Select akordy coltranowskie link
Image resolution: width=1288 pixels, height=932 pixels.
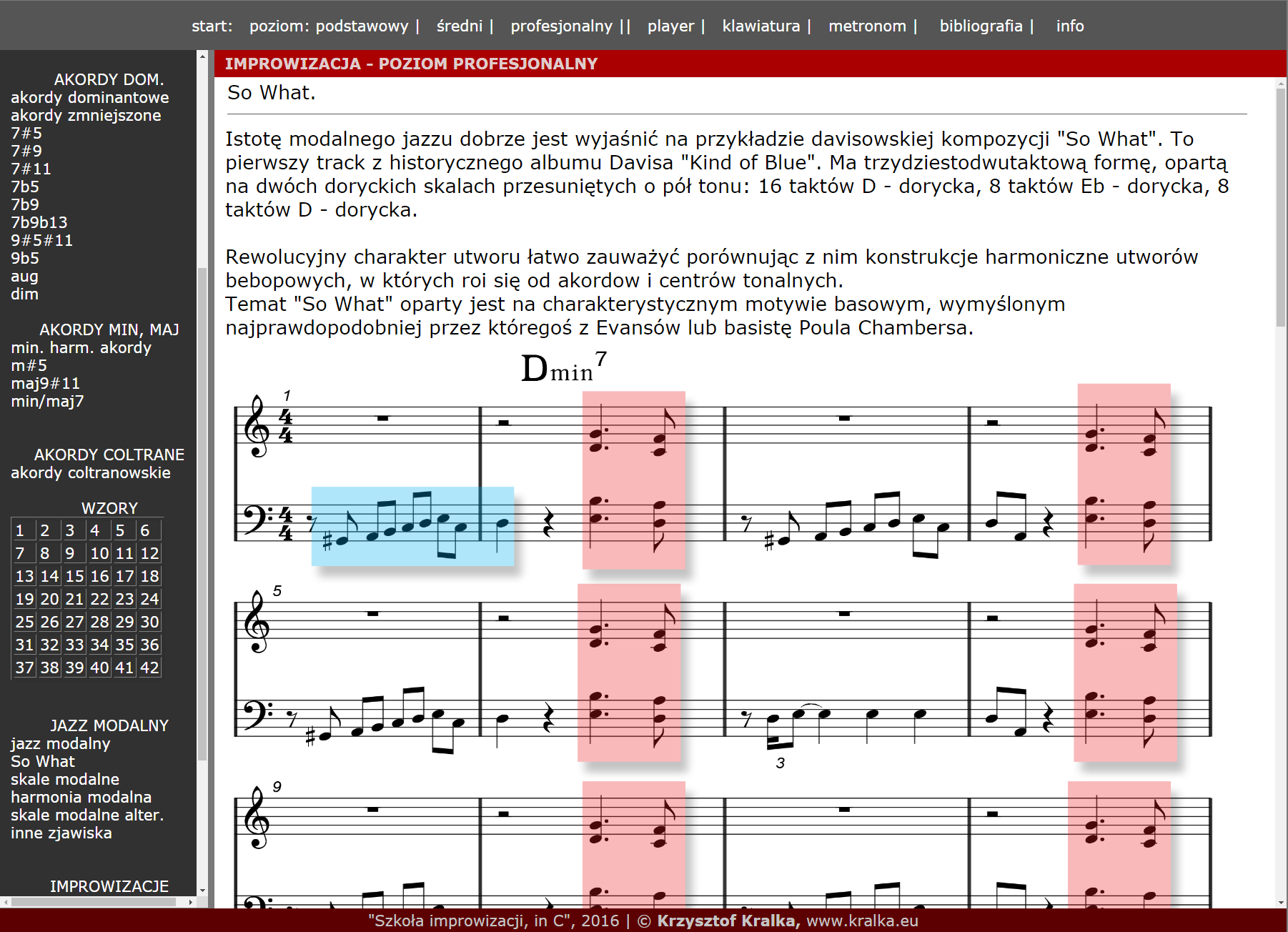click(90, 472)
